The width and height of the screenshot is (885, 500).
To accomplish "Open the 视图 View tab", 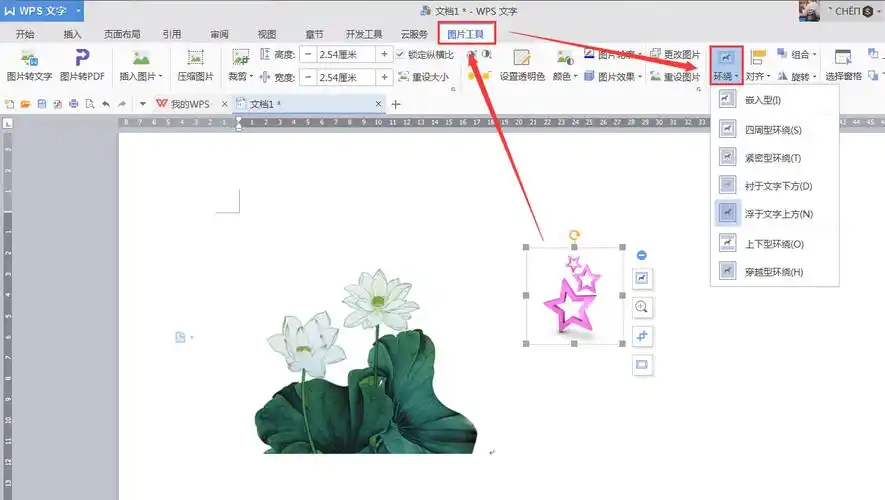I will point(266,34).
